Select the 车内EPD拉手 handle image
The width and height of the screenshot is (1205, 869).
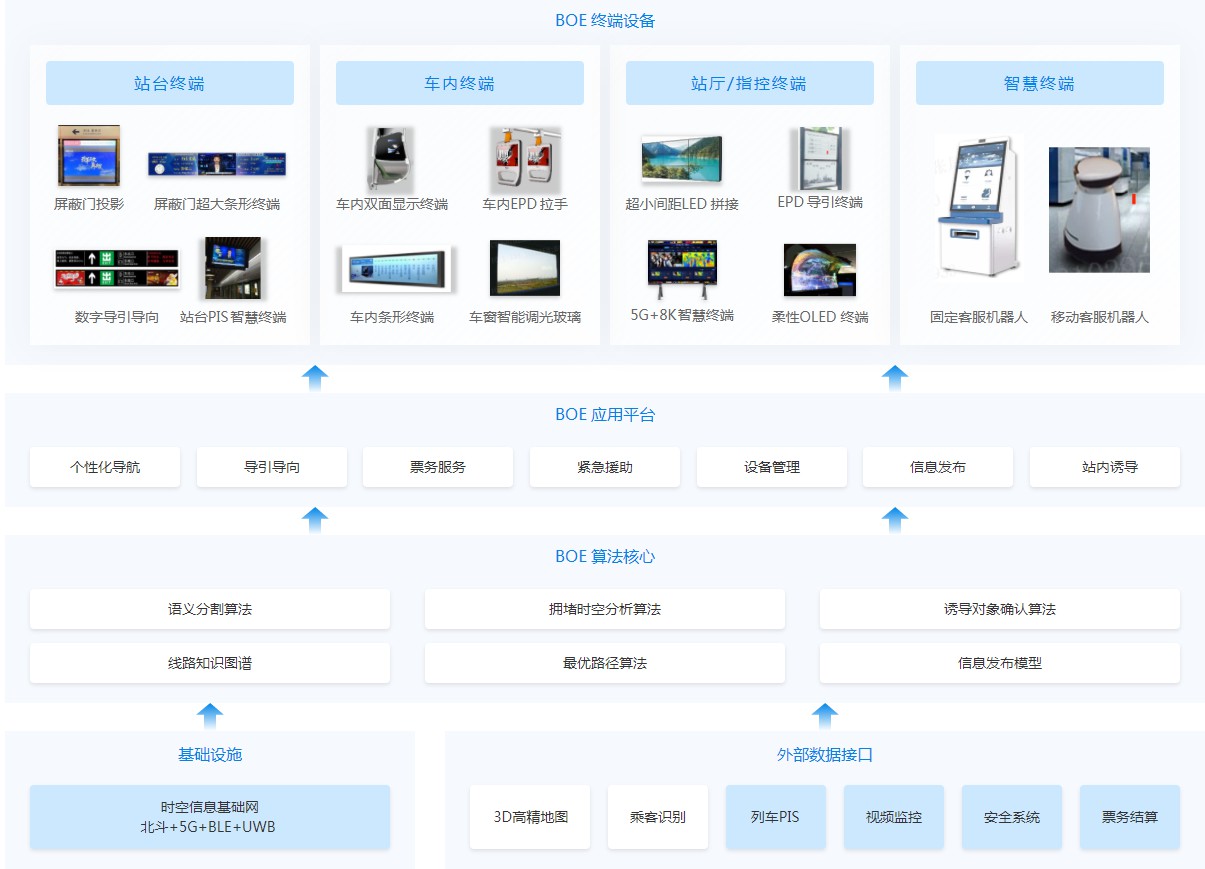pyautogui.click(x=525, y=159)
